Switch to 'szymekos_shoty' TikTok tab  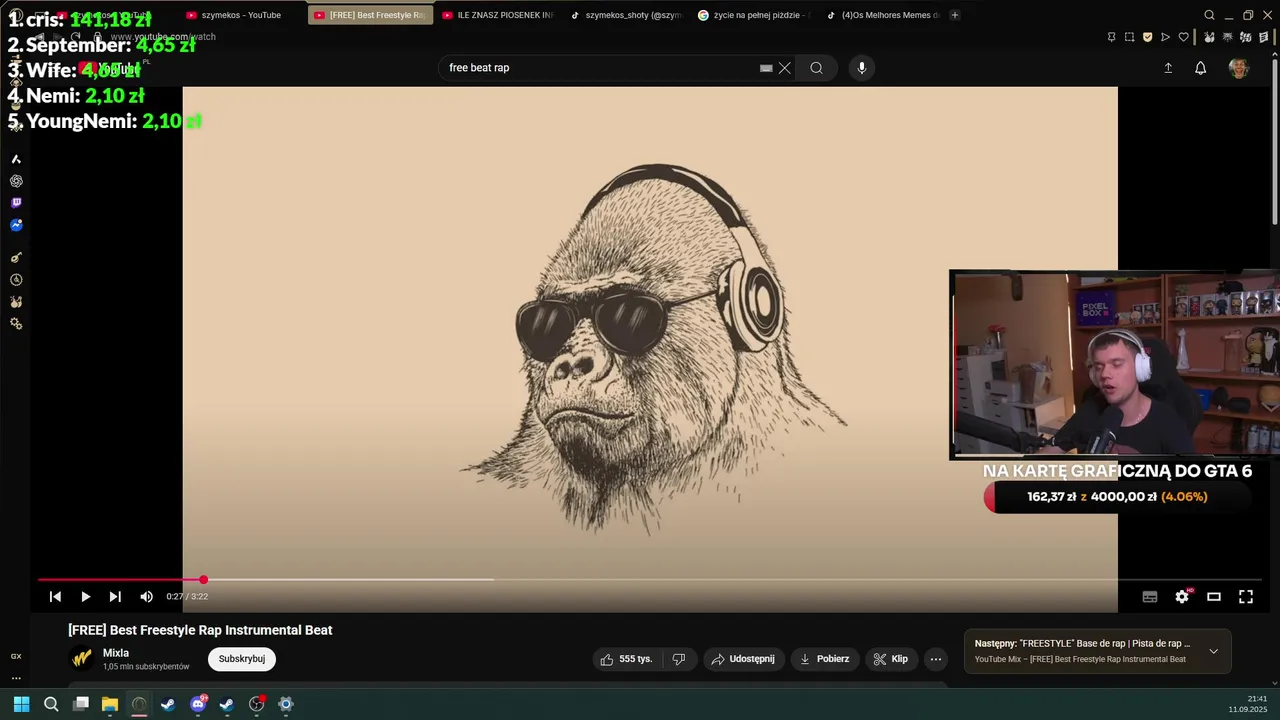[x=625, y=15]
